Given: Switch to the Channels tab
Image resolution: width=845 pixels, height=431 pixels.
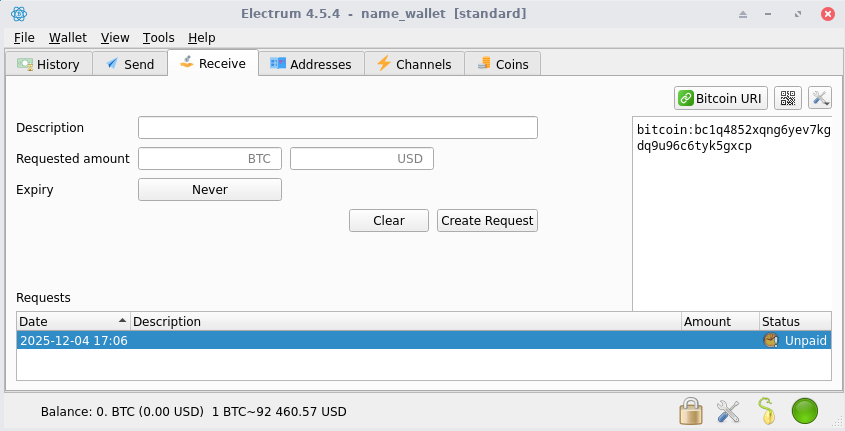Looking at the screenshot, I should [x=414, y=64].
